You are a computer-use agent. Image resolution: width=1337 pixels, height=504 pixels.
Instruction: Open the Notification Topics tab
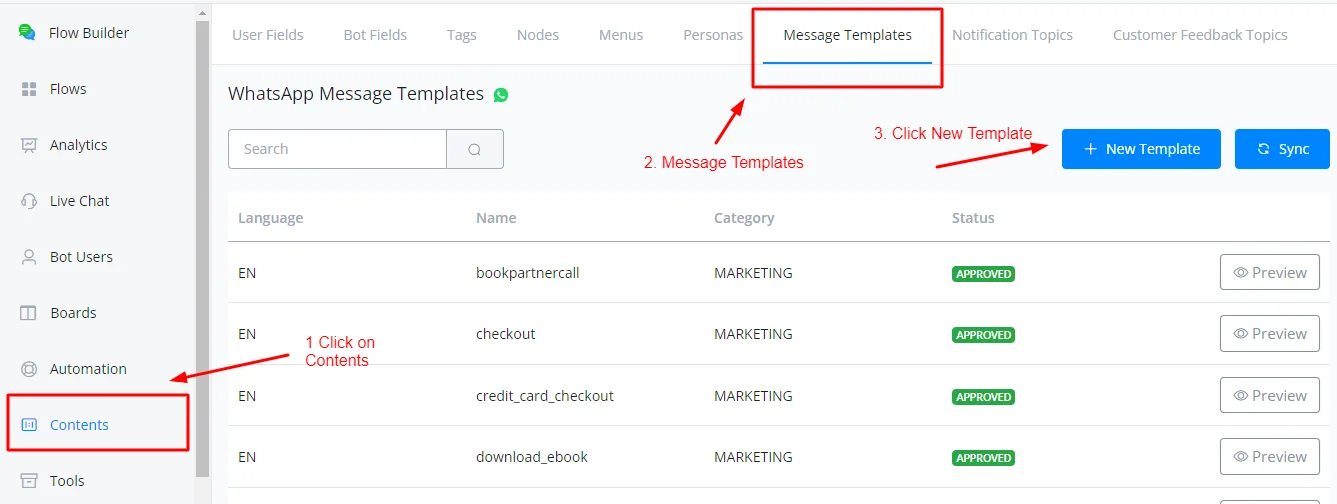pyautogui.click(x=1012, y=34)
